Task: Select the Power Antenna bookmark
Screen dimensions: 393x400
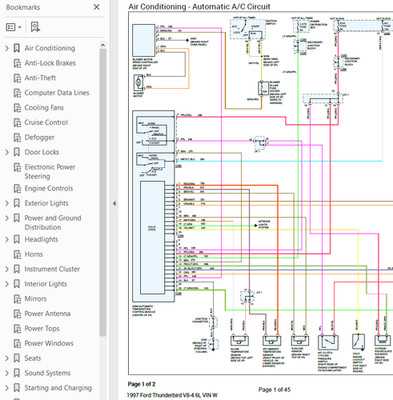Action: [47, 314]
